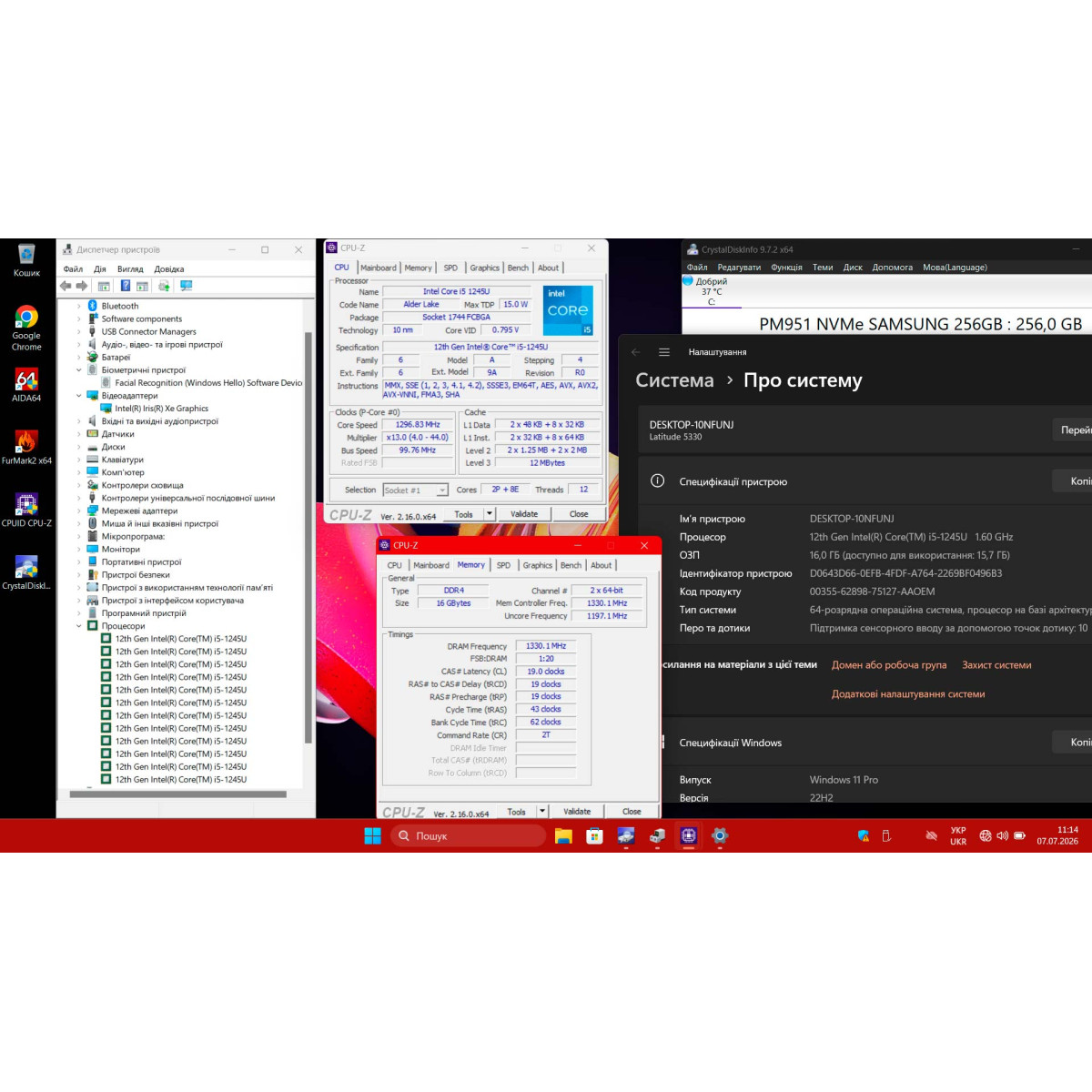Viewport: 1092px width, 1092px height.
Task: Switch to SPD tab in top CPU-Z window
Action: pos(450,268)
